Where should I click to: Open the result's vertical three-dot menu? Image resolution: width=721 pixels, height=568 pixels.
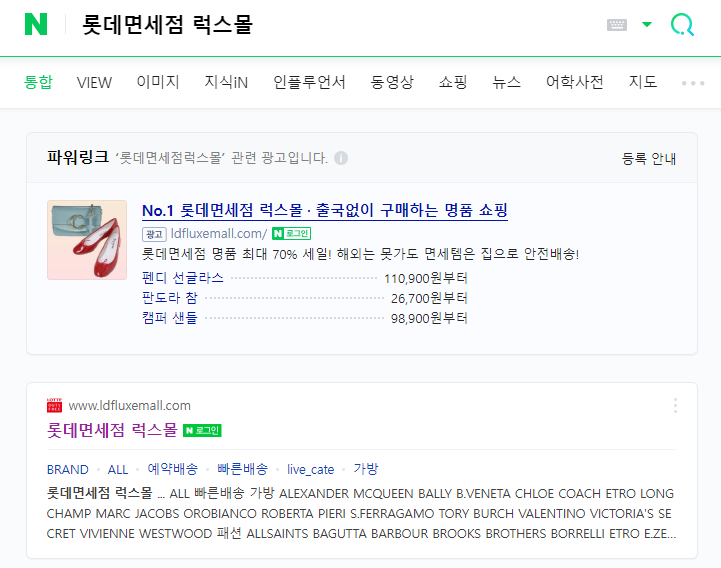(675, 406)
